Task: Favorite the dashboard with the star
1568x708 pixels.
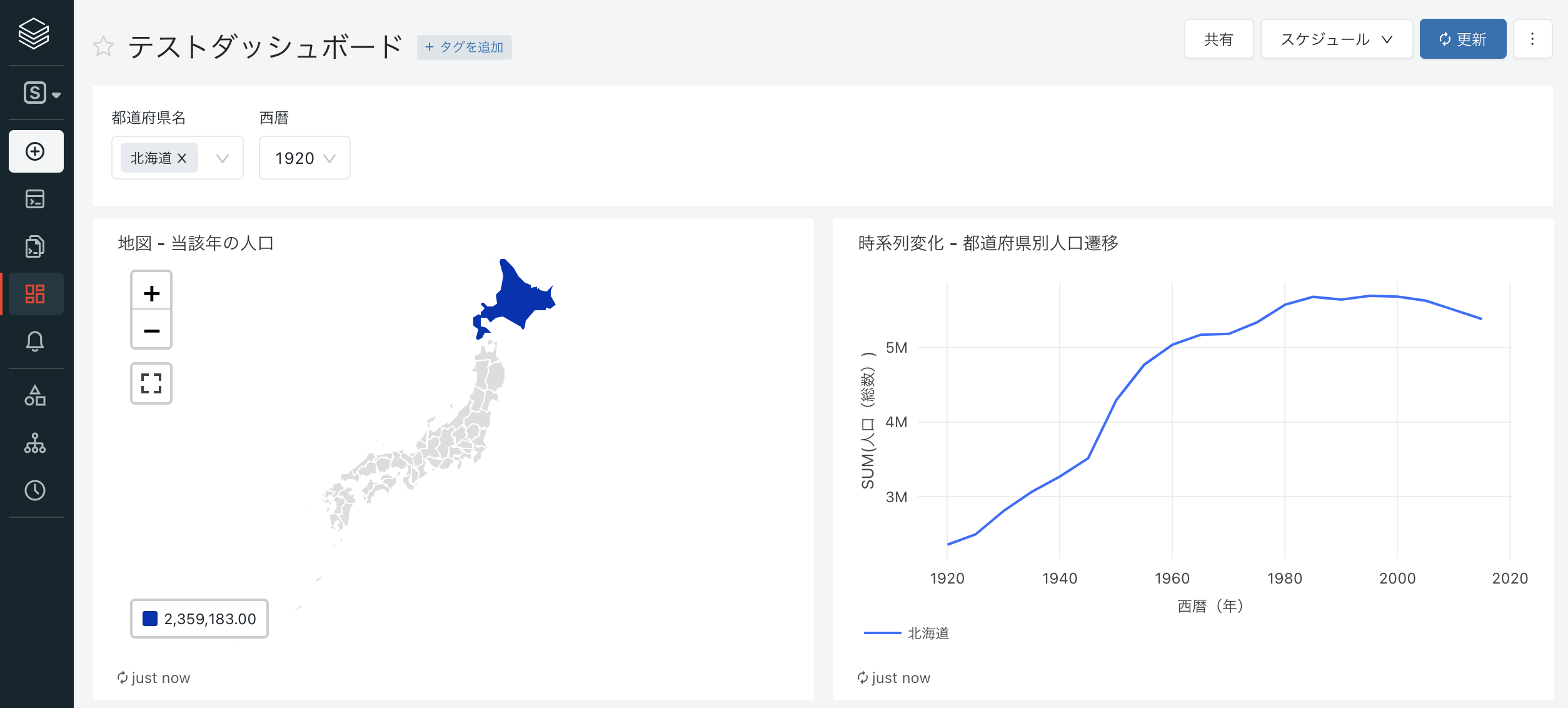Action: [103, 46]
